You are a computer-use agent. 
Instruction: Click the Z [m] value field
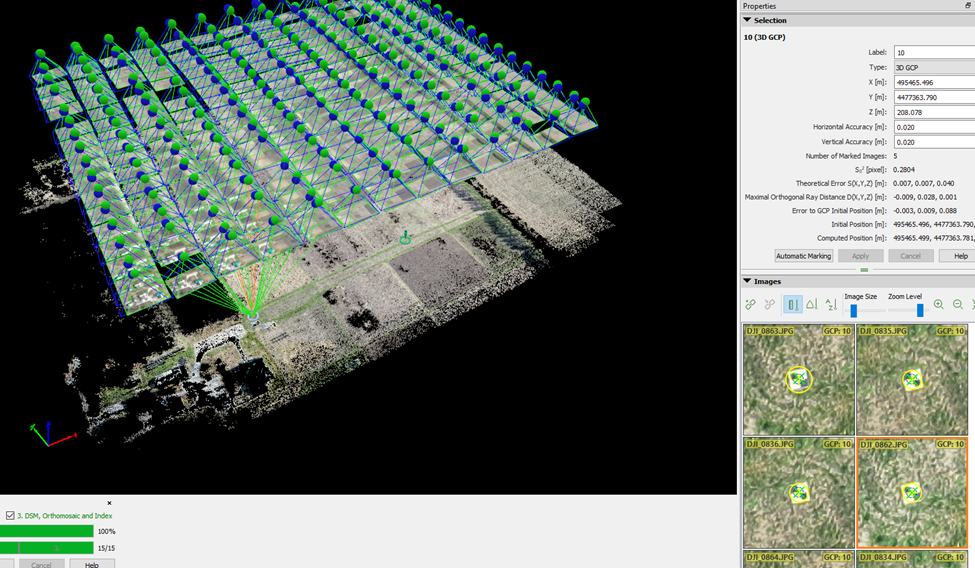tap(935, 112)
